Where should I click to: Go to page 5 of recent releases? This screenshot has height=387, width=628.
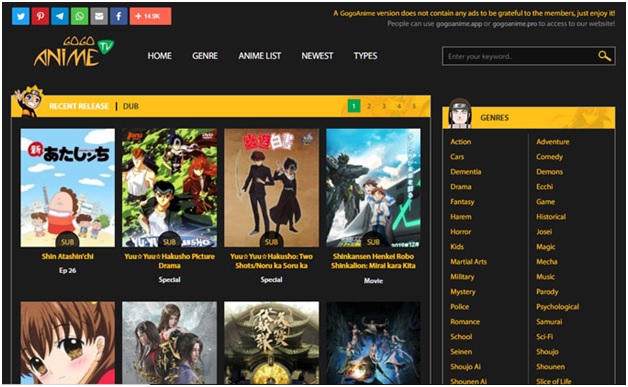[x=414, y=106]
